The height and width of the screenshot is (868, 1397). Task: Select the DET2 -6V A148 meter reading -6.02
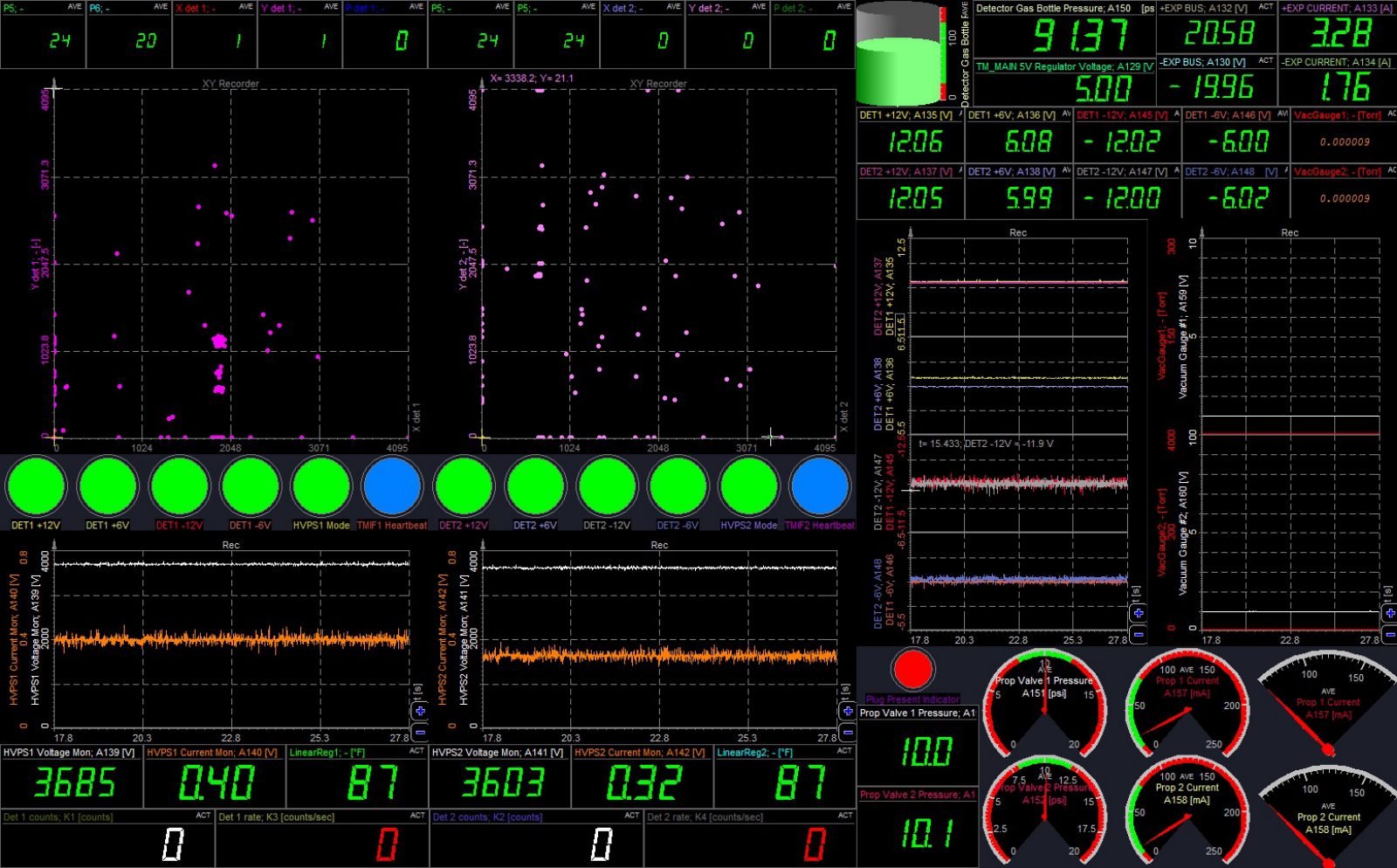pyautogui.click(x=1236, y=192)
